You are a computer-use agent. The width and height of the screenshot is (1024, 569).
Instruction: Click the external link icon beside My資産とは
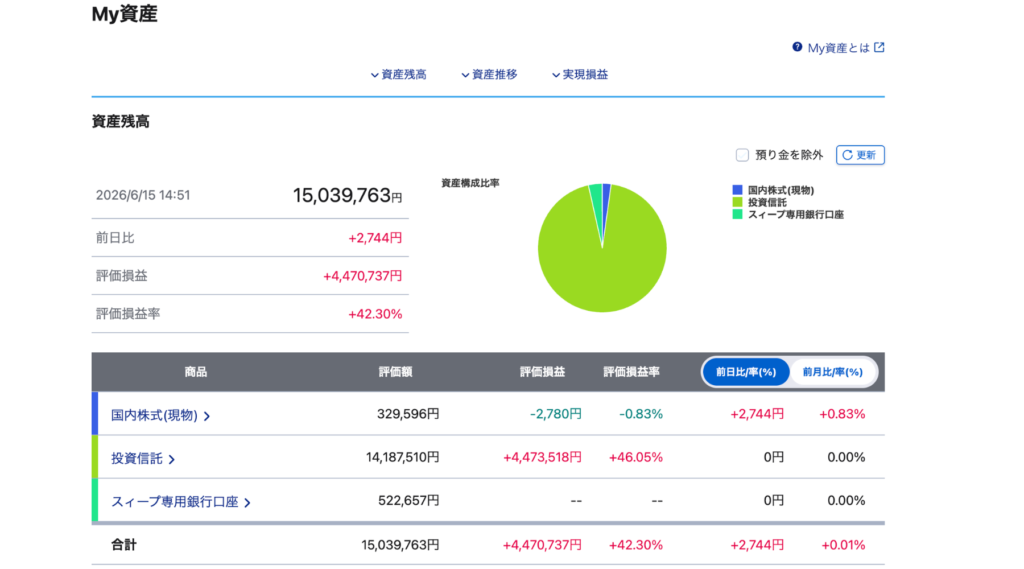[x=879, y=47]
